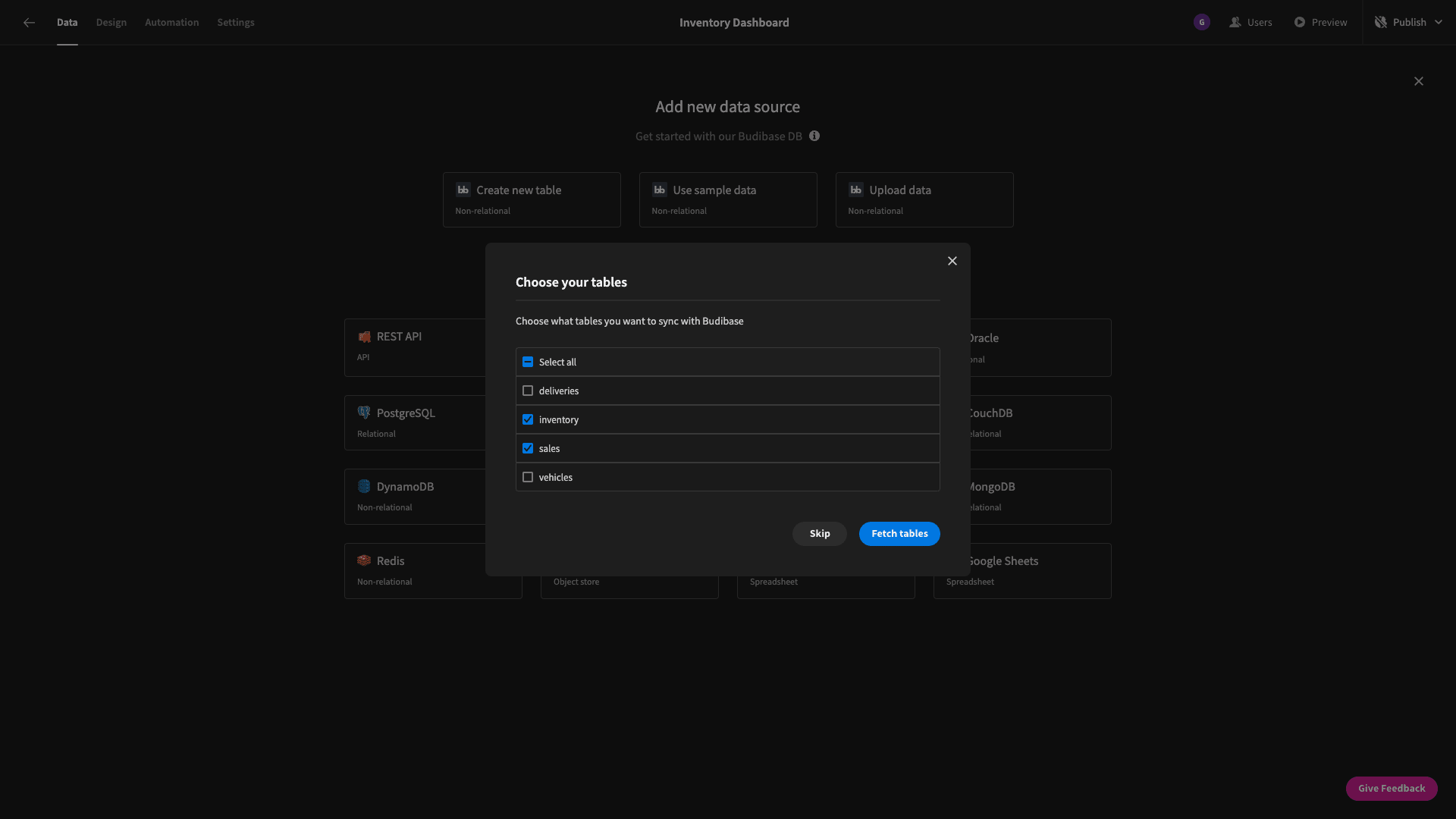Click the DynamoDB icon
The height and width of the screenshot is (819, 1456).
click(x=364, y=486)
